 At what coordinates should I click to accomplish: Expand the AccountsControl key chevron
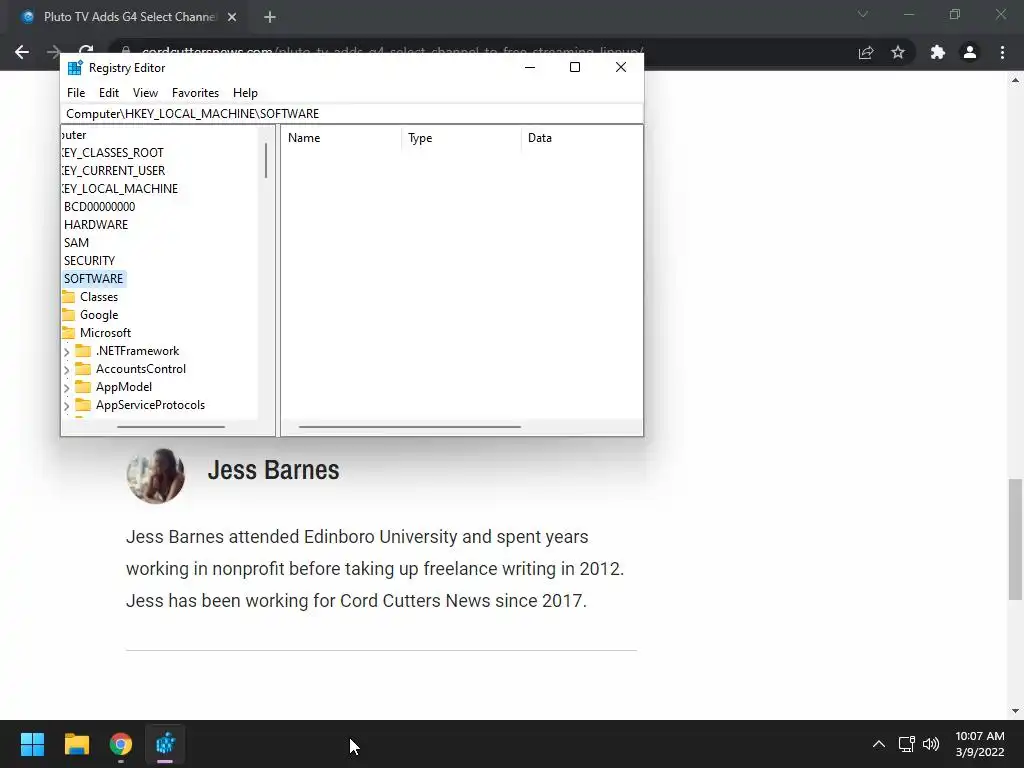67,370
